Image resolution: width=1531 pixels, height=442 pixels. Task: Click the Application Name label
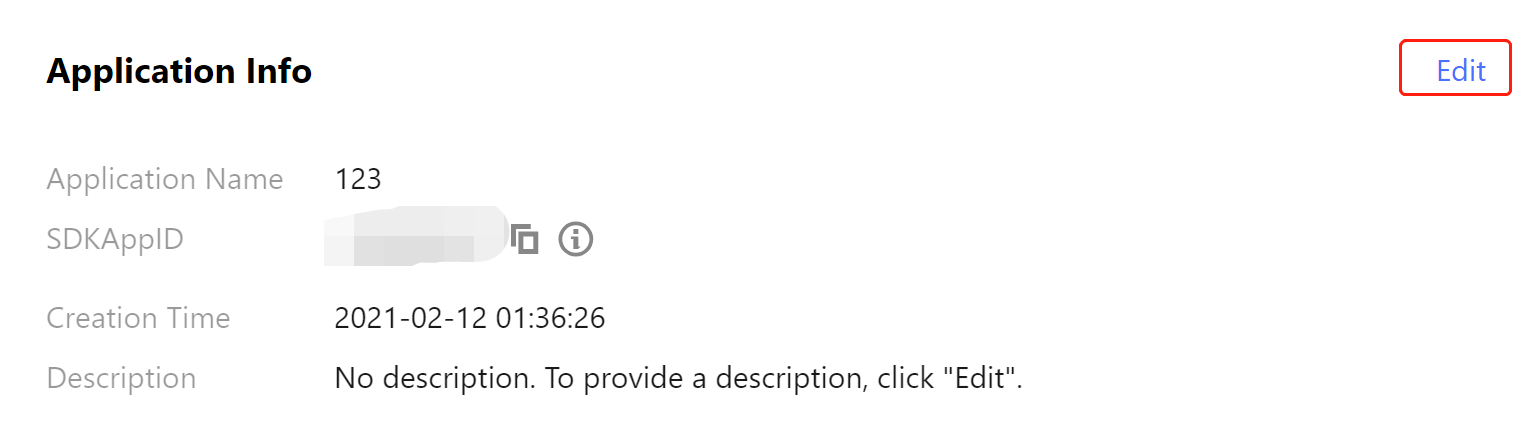coord(165,180)
